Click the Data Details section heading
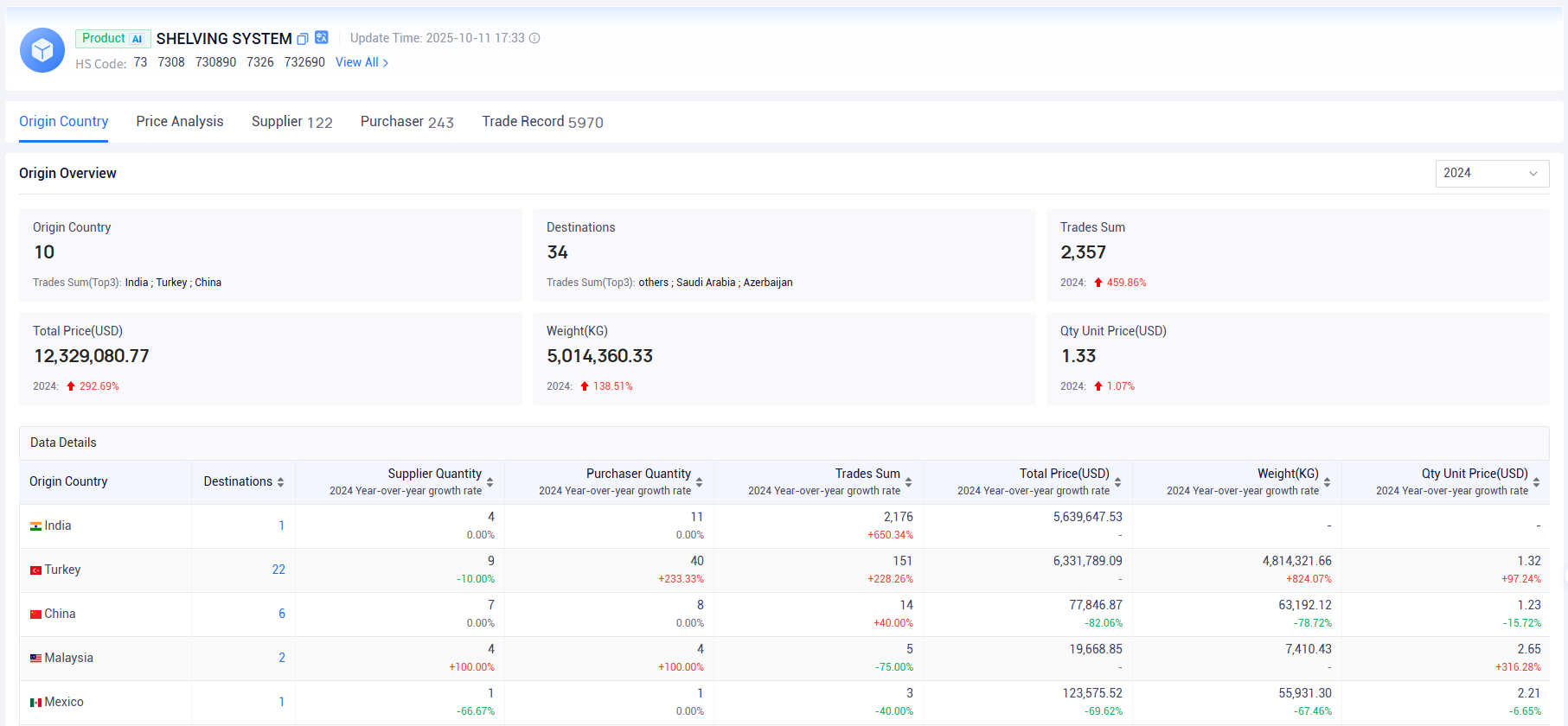Screen dimensions: 1568x726 click(63, 443)
